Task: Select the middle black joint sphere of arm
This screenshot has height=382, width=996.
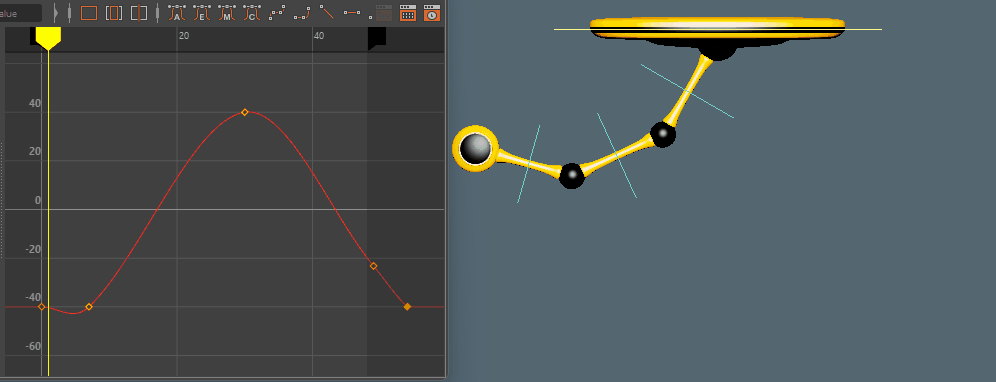Action: 572,175
